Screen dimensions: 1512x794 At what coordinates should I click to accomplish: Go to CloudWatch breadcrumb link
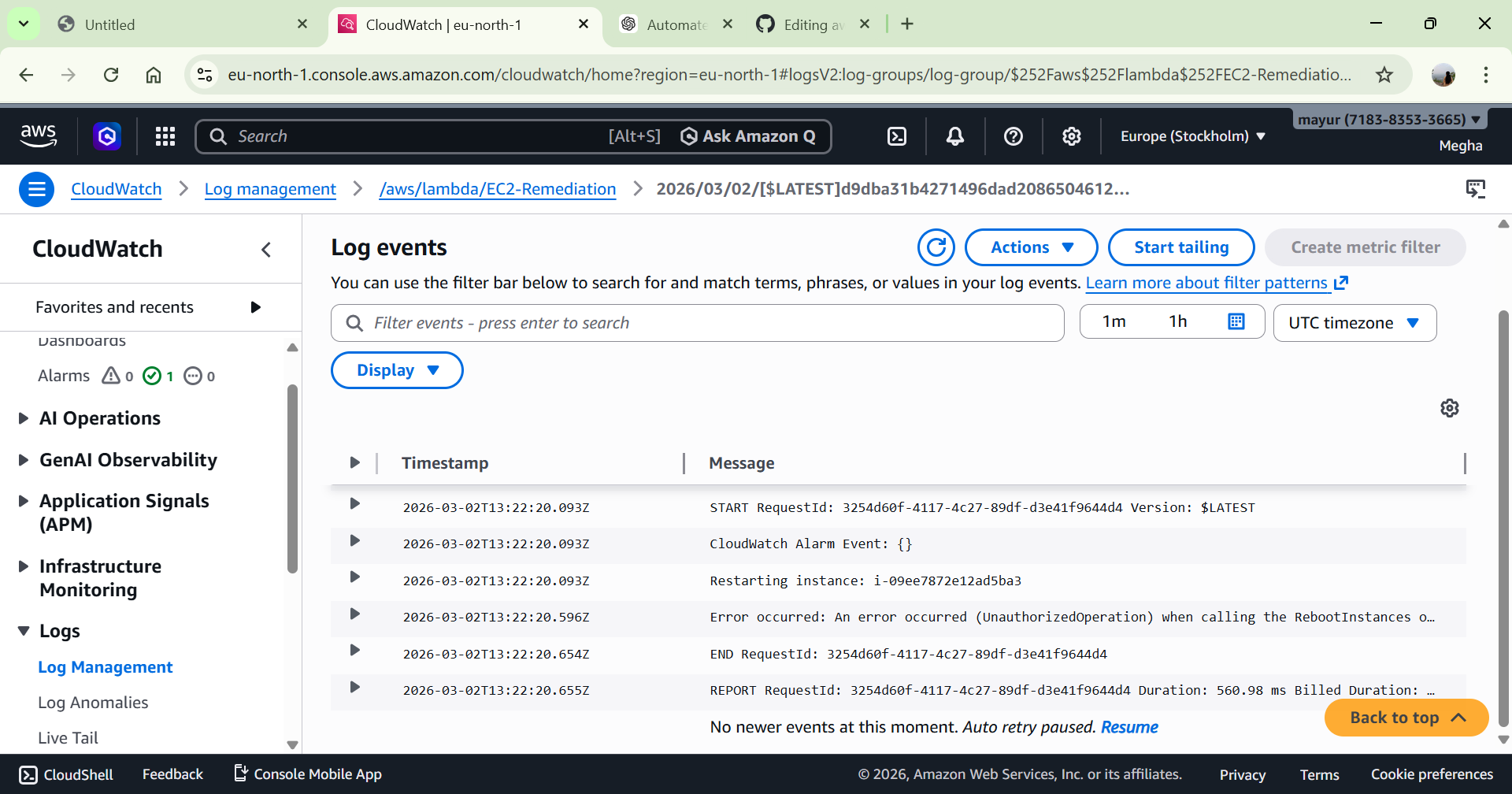coord(117,189)
